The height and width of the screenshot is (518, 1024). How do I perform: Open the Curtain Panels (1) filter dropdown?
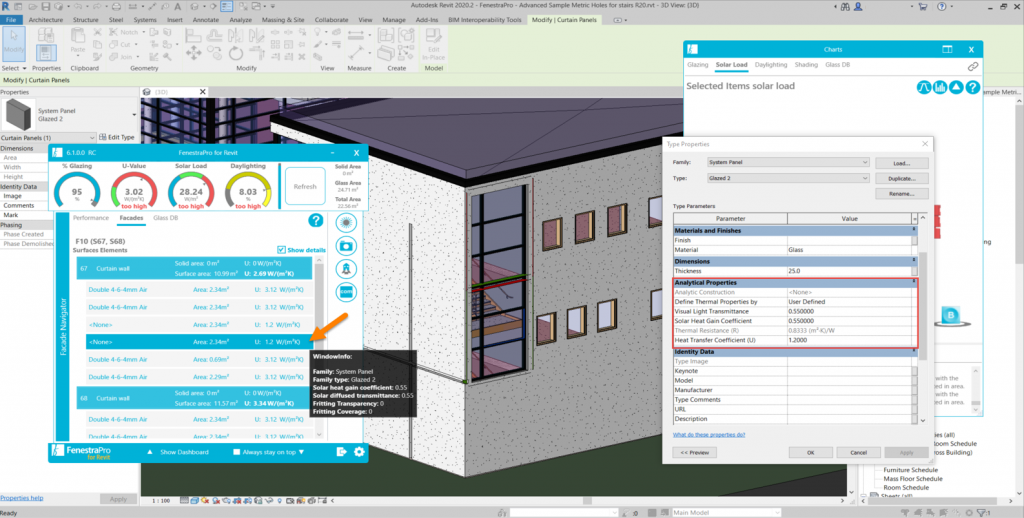[x=48, y=138]
